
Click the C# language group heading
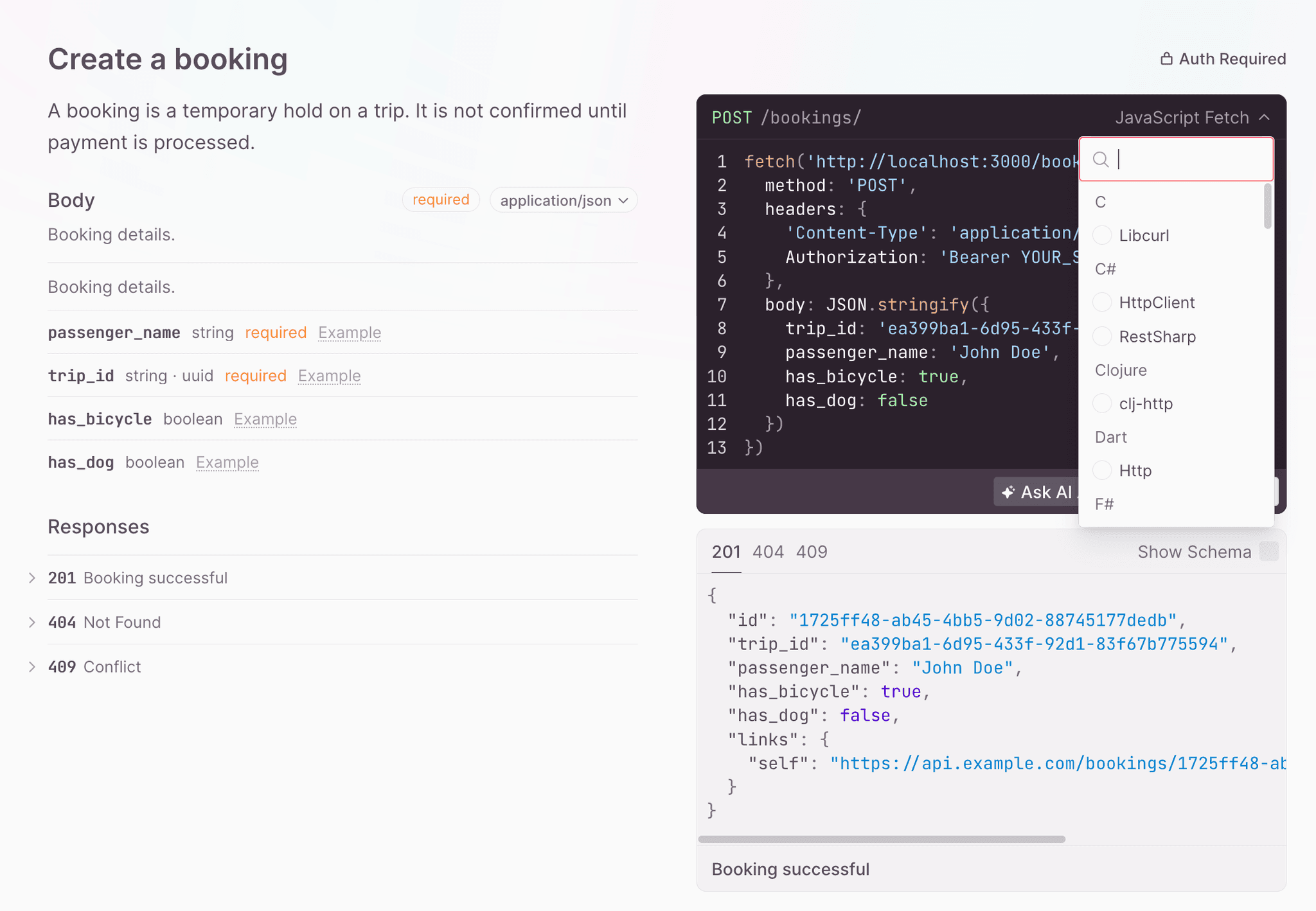pos(1105,269)
